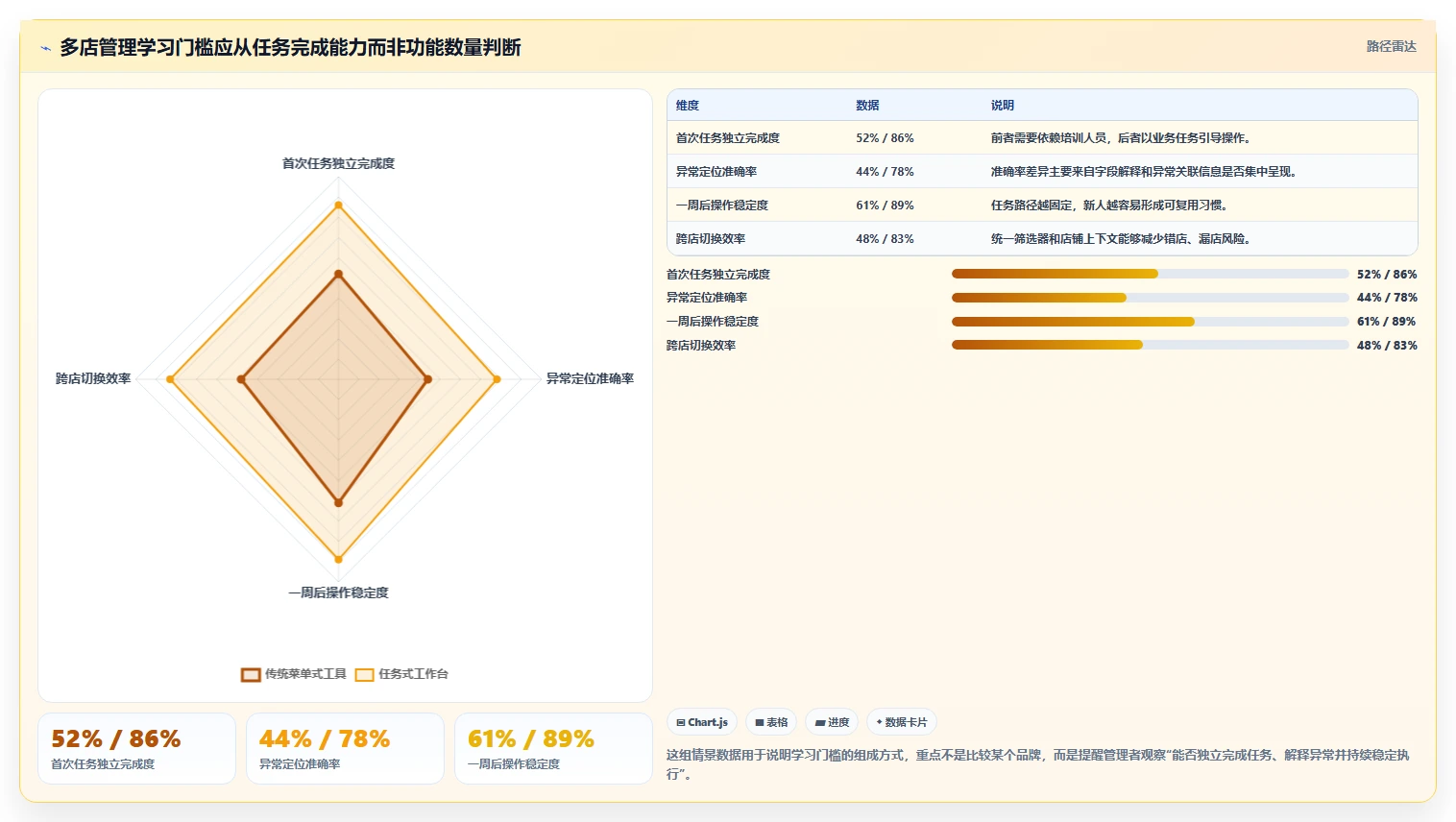Click the title 多店管理学习门槛应从任务完成能力而非功能数量判断

(290, 48)
